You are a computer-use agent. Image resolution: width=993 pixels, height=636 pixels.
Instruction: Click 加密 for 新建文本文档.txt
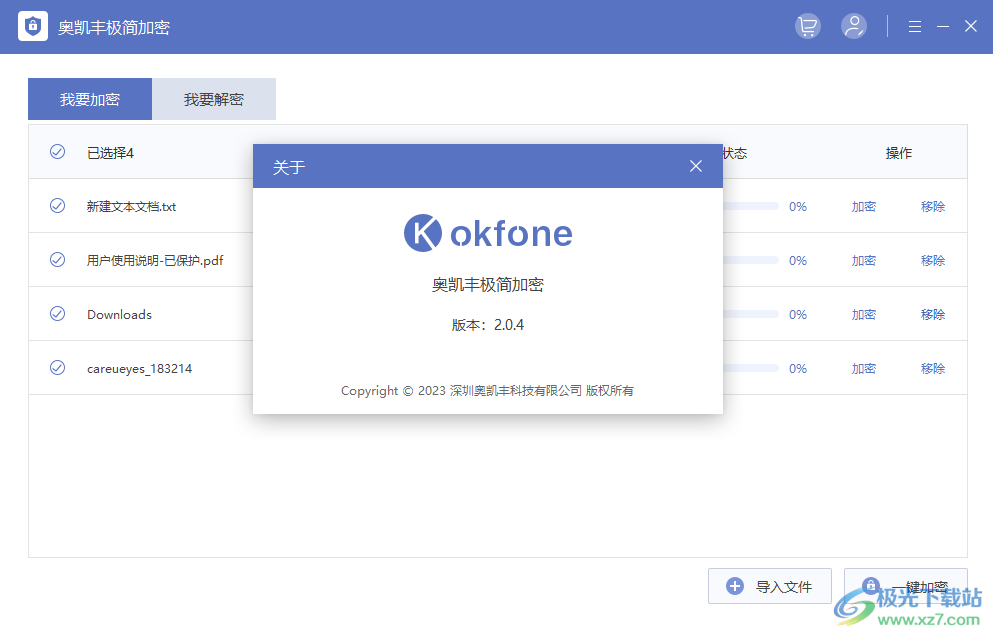864,207
